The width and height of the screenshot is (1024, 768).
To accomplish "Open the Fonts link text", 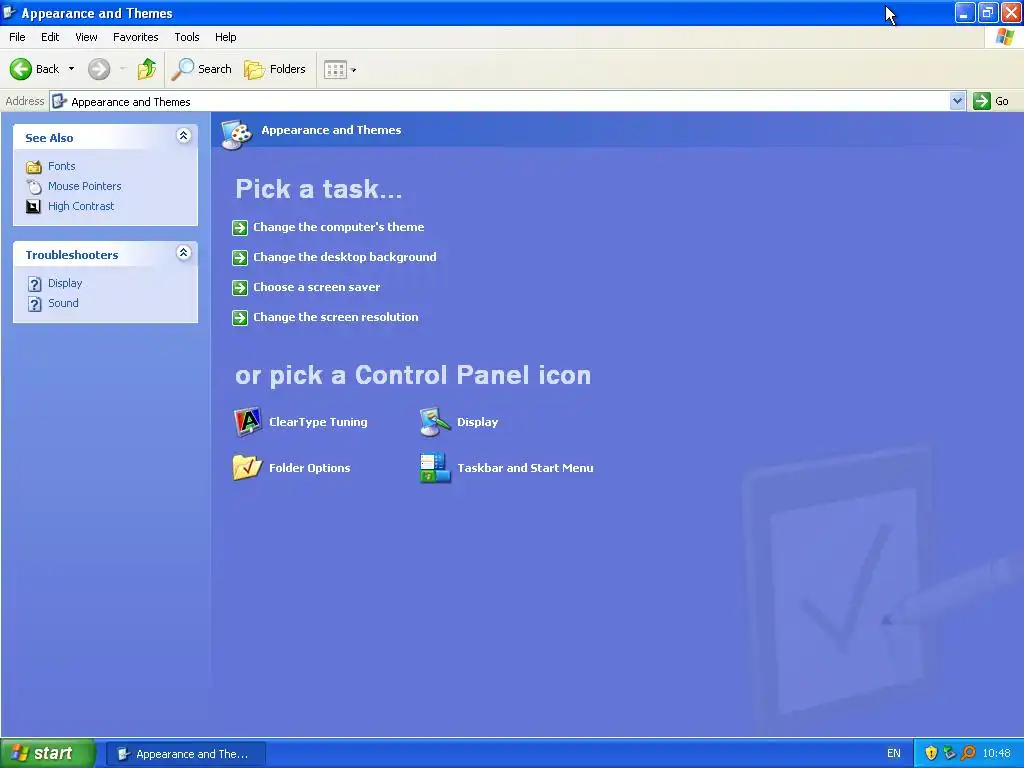I will [x=61, y=167].
